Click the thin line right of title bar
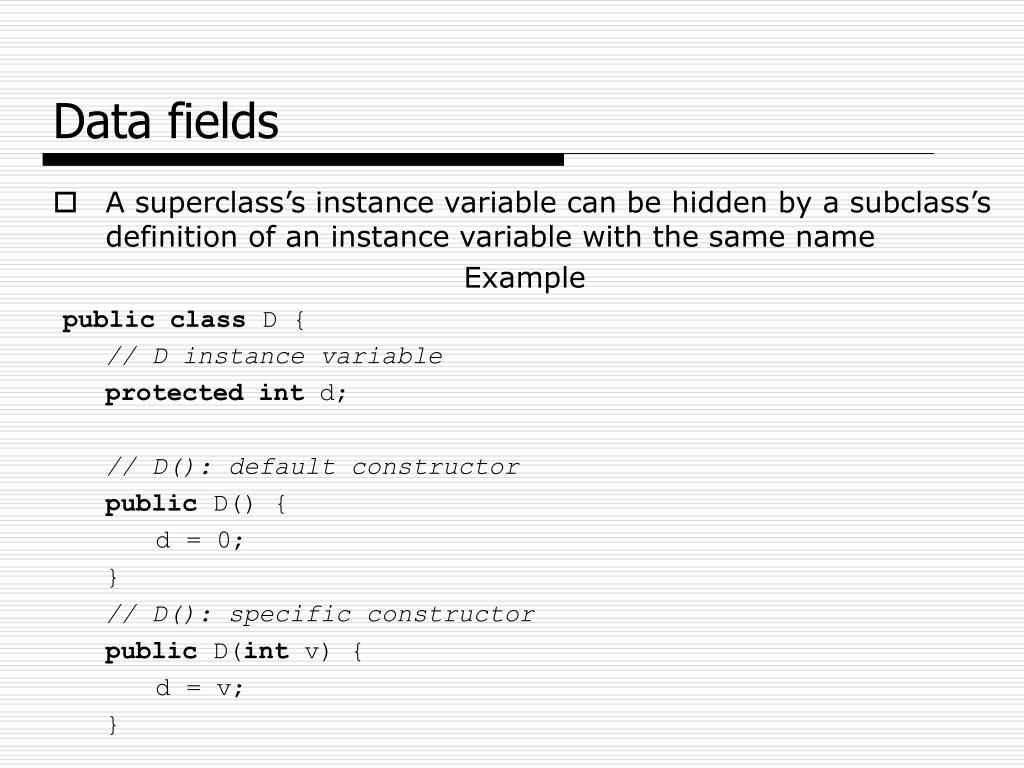Screen dimensions: 1024x768 click(x=749, y=154)
